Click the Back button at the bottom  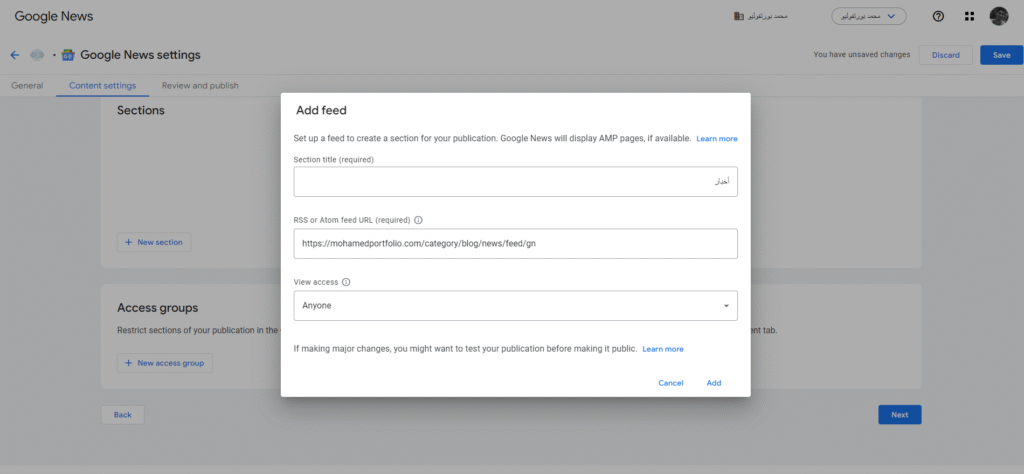[122, 415]
